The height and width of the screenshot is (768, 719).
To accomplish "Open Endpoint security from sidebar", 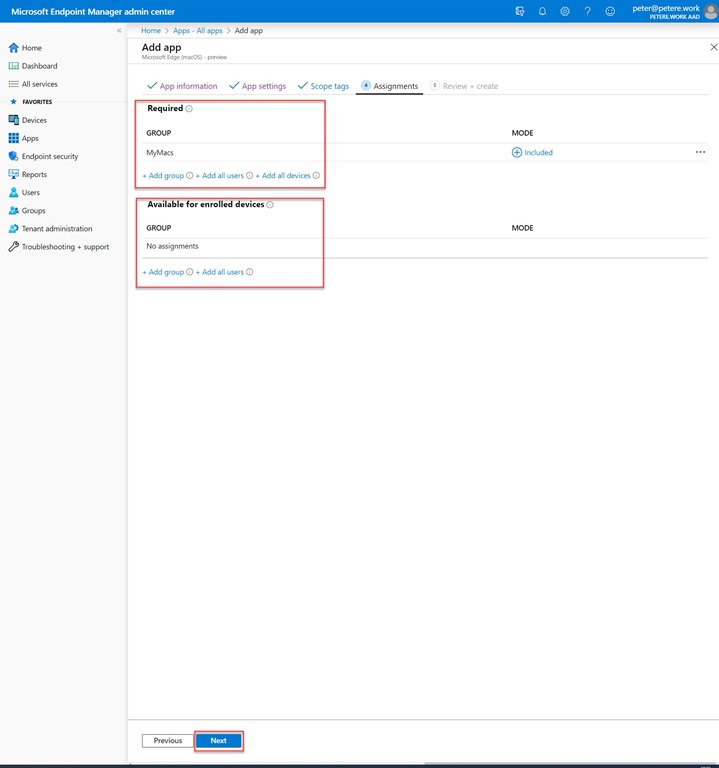I will click(49, 156).
